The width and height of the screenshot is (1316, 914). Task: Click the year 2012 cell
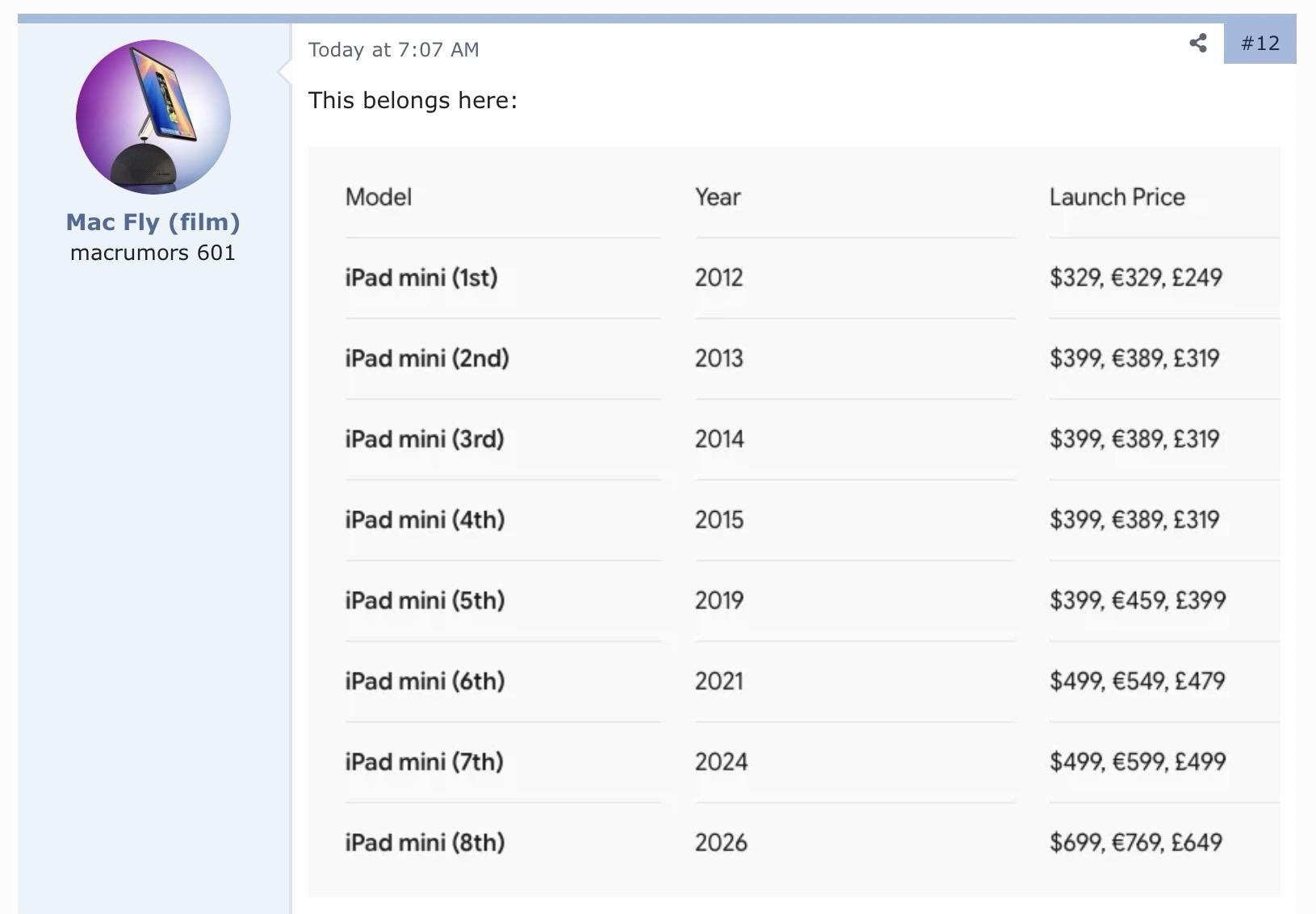tap(719, 278)
